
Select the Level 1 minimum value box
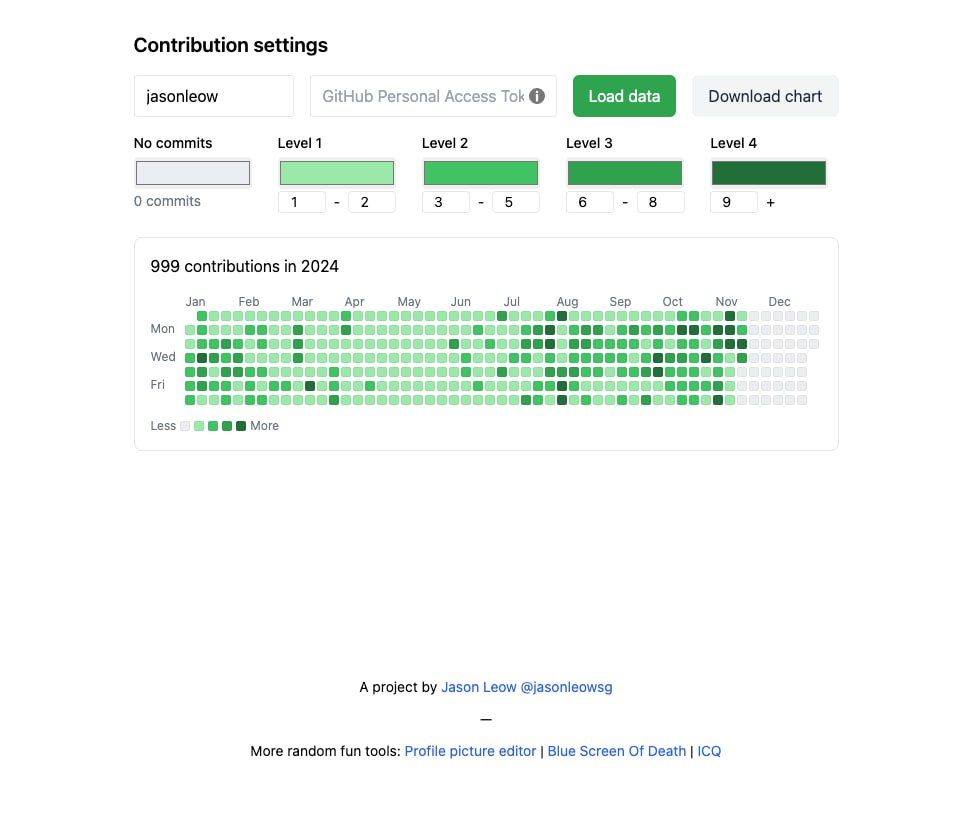(x=302, y=202)
